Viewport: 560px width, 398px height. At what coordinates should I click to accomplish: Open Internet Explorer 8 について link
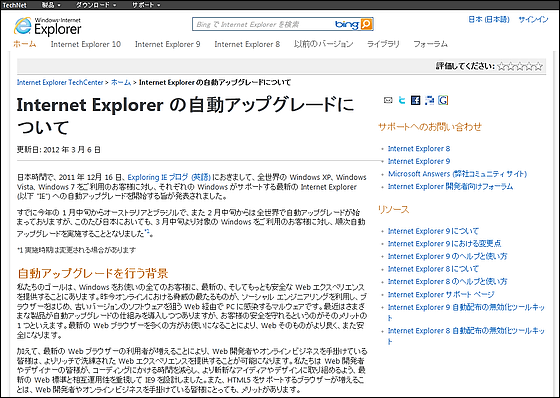[433, 269]
